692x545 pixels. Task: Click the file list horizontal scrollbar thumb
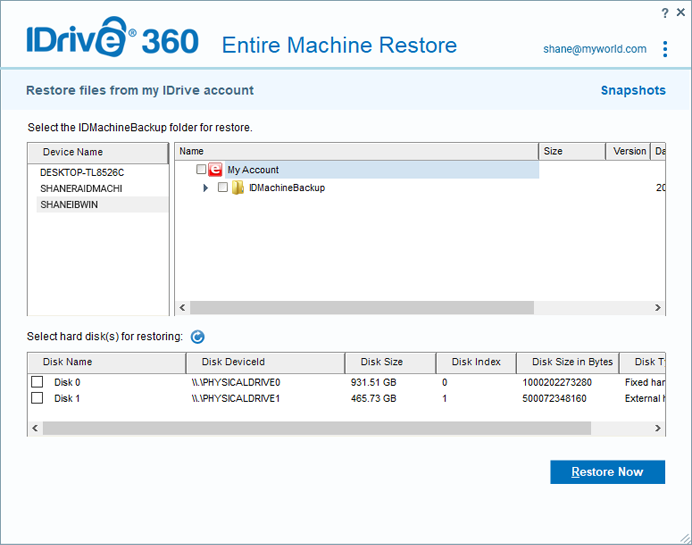click(x=362, y=308)
